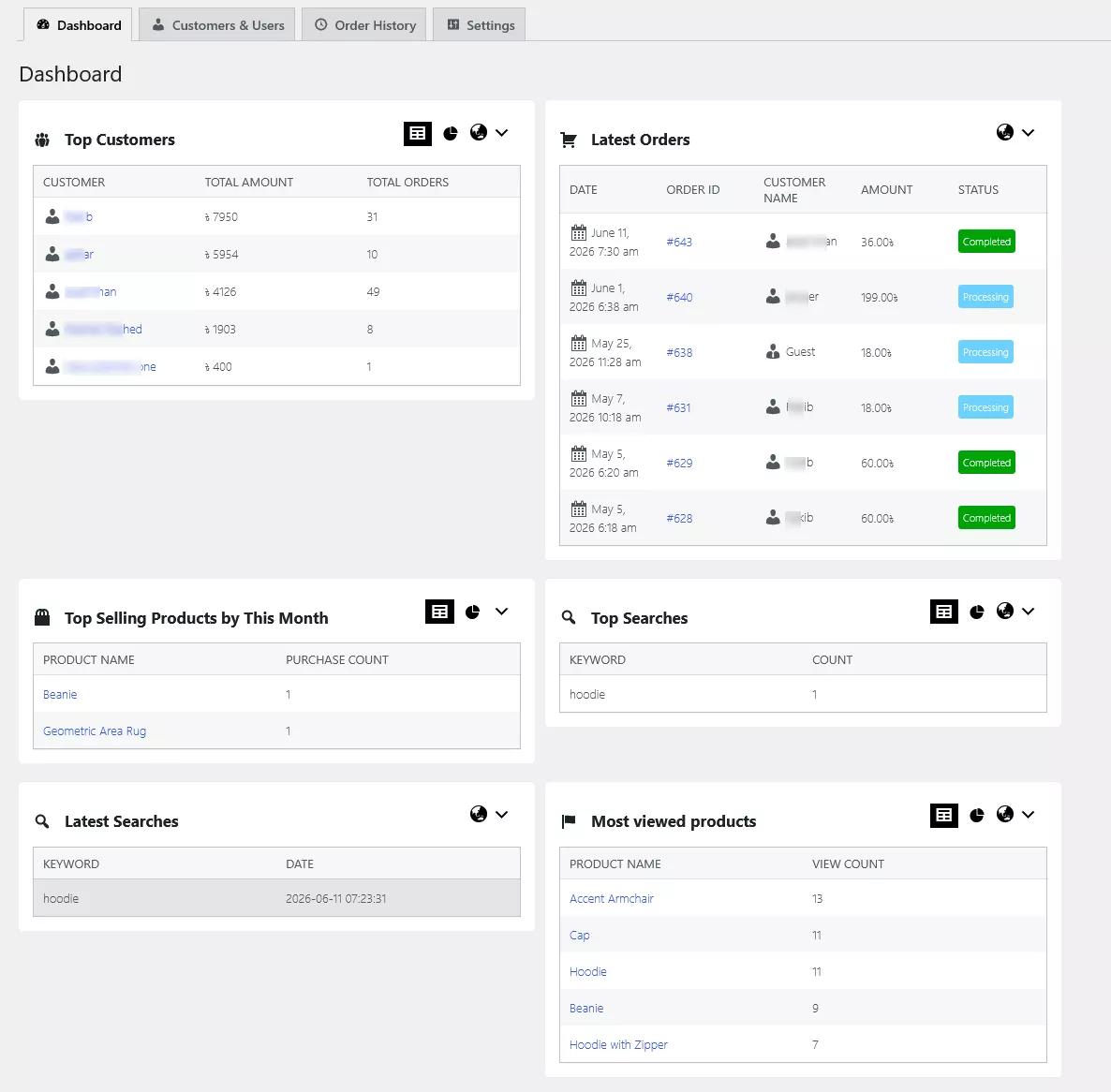Open the Latest Orders globe filter
This screenshot has width=1111, height=1092.
coord(1005,132)
